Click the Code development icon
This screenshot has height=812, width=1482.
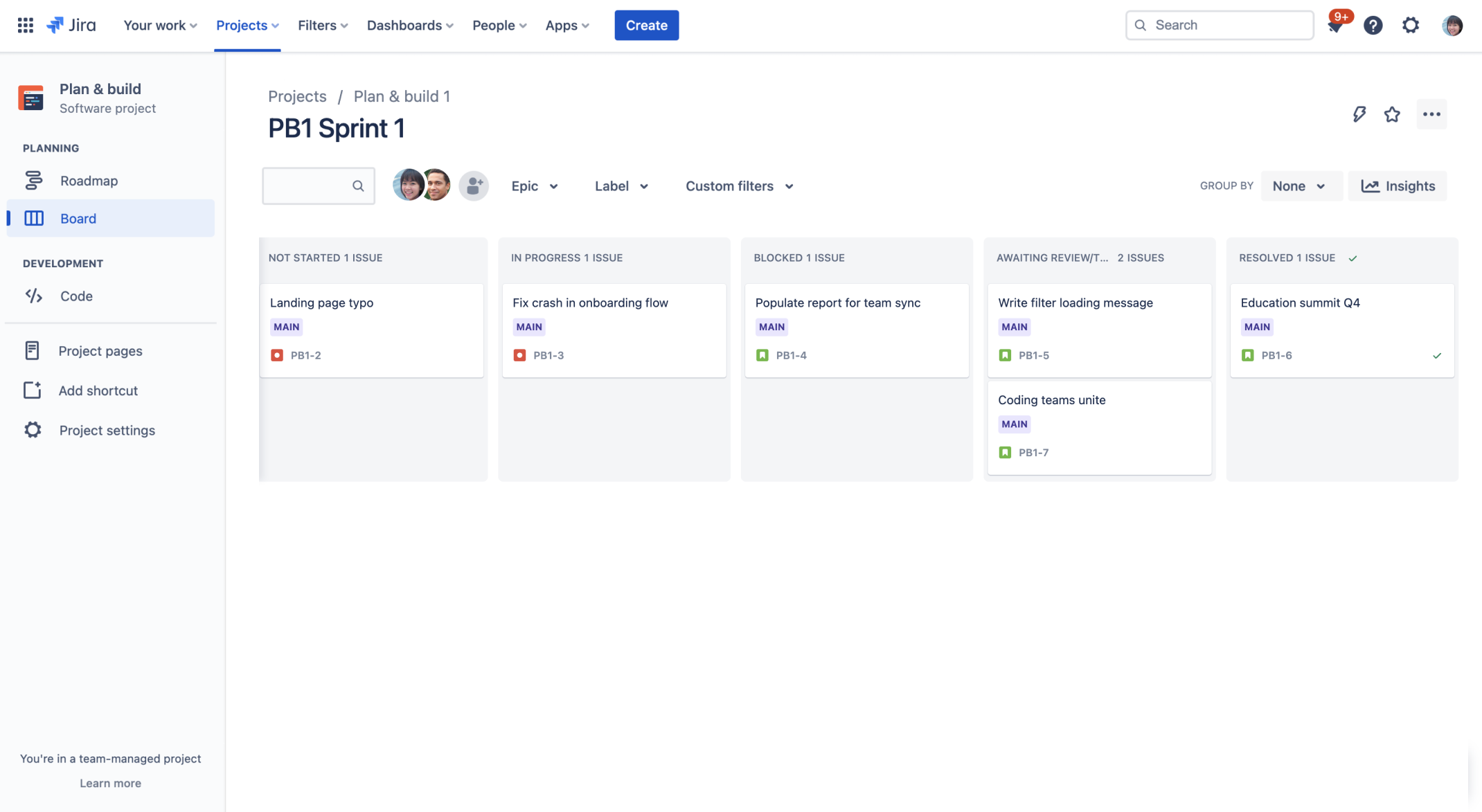click(x=33, y=296)
